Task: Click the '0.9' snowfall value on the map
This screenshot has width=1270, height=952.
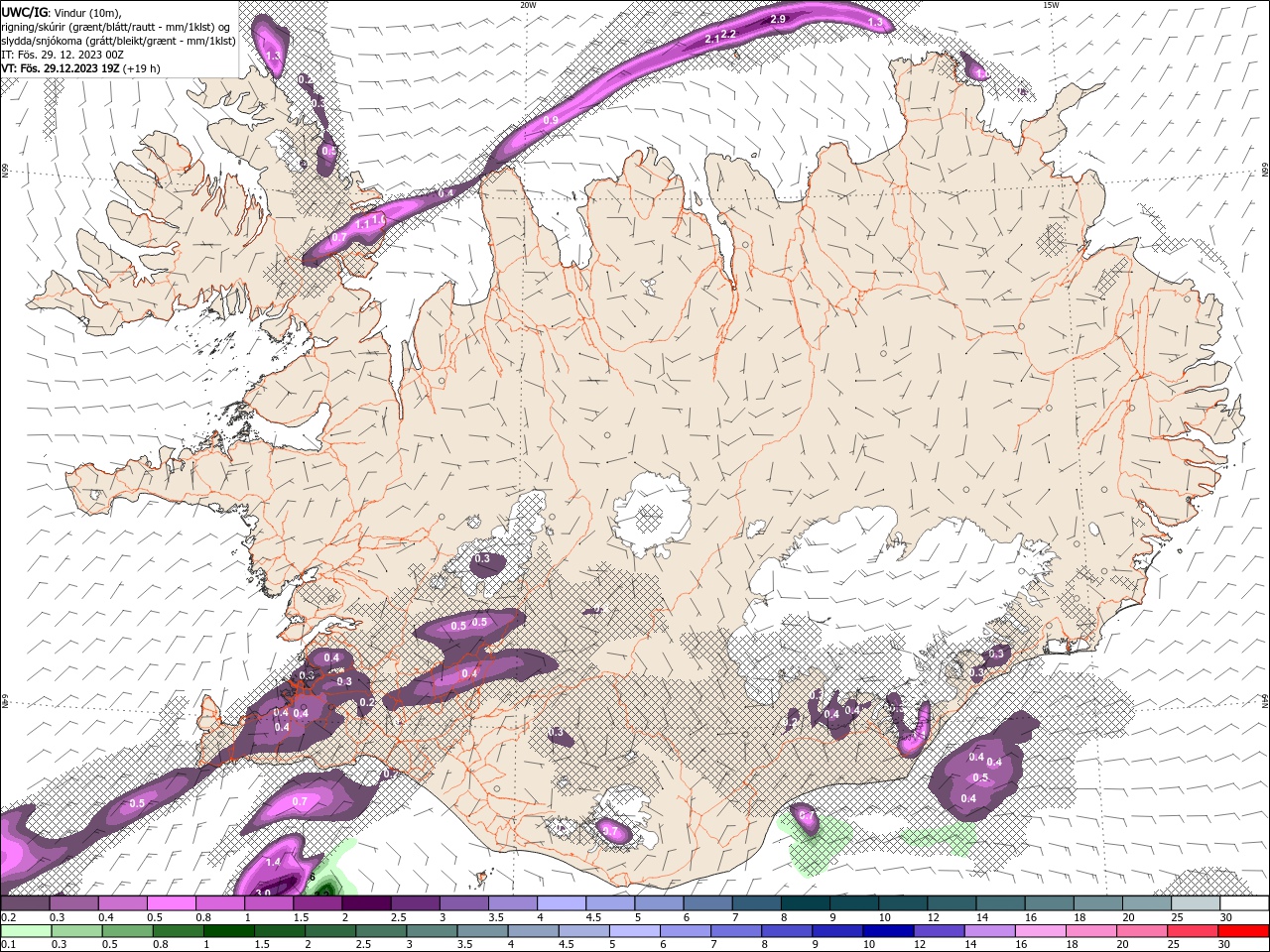Action: 551,120
